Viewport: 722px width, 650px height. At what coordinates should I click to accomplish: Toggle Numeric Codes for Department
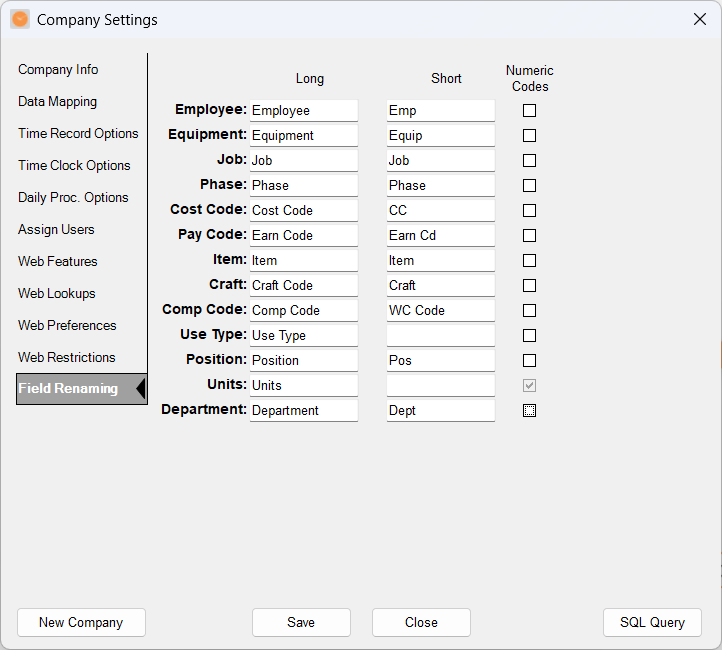[530, 411]
